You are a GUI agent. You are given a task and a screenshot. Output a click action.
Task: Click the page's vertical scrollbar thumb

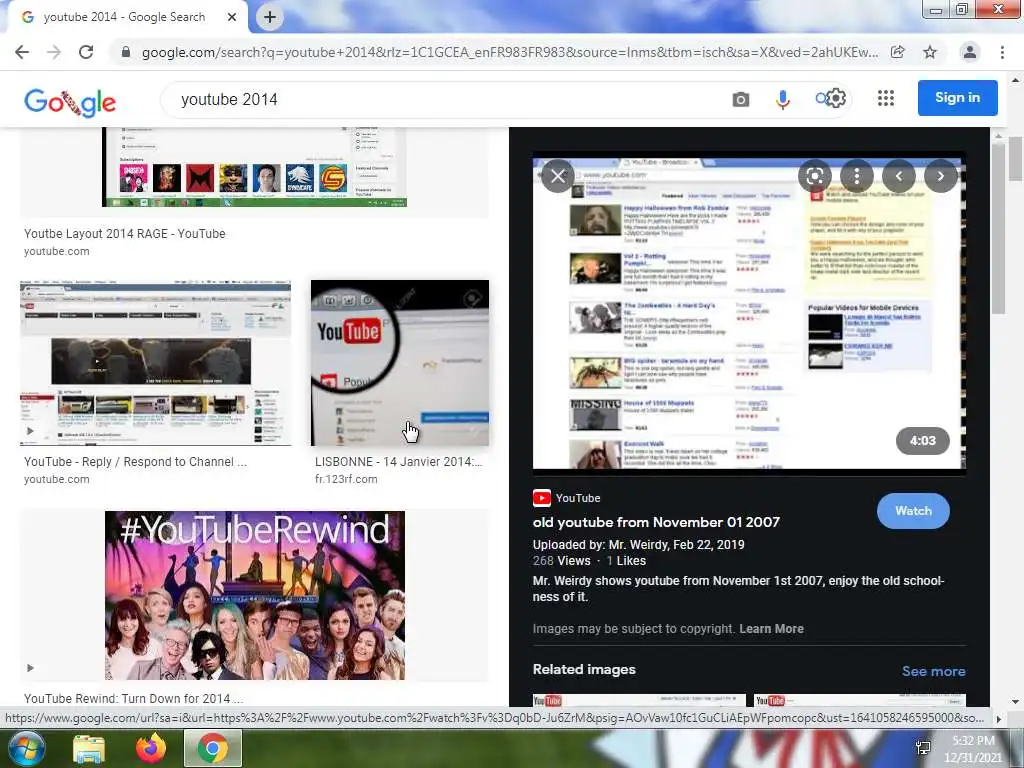click(x=1016, y=159)
